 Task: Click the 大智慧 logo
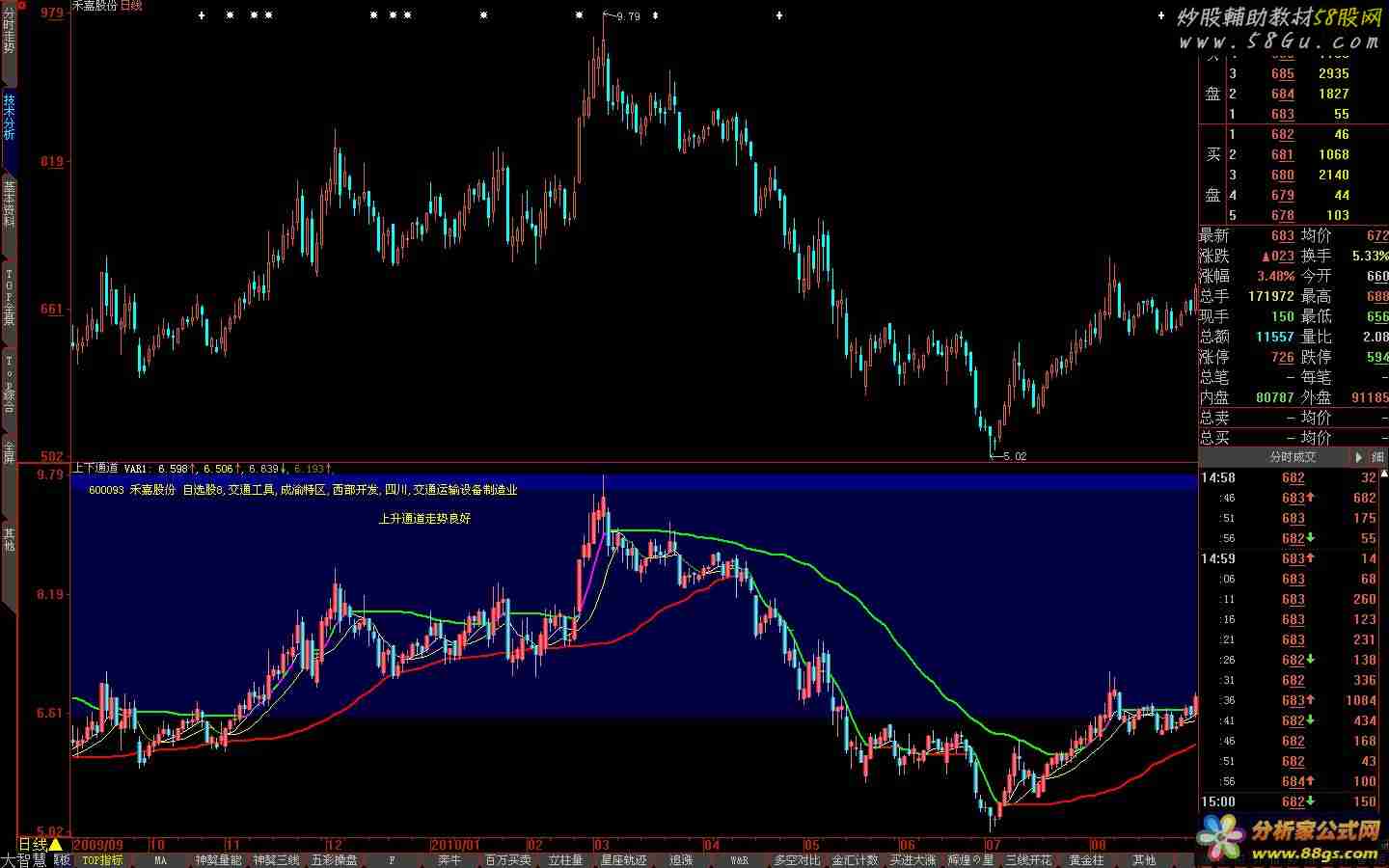coord(23,860)
